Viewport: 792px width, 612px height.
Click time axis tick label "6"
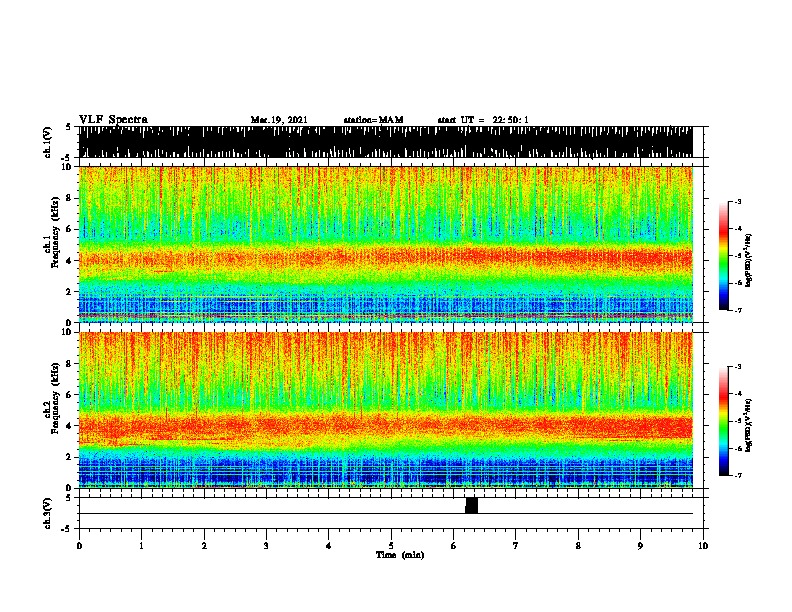click(x=453, y=546)
